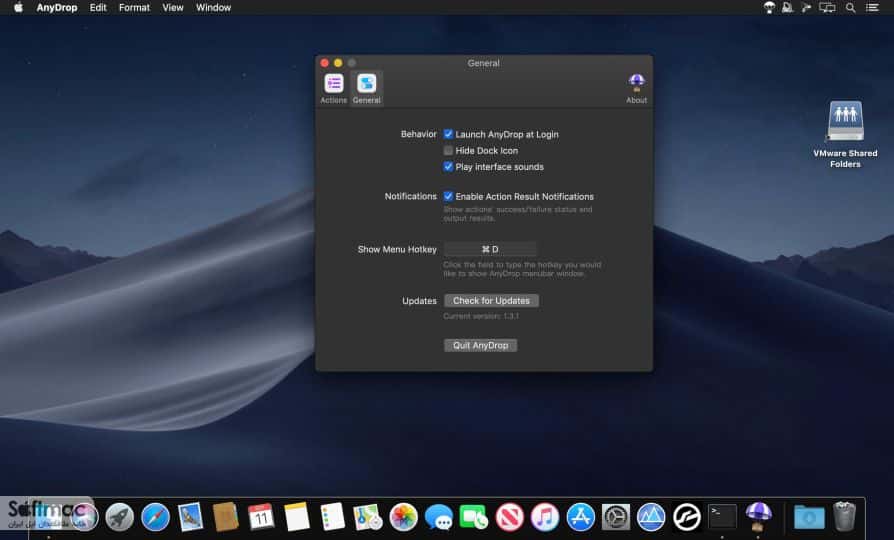Click the Quit AnyDrop button

pos(480,345)
